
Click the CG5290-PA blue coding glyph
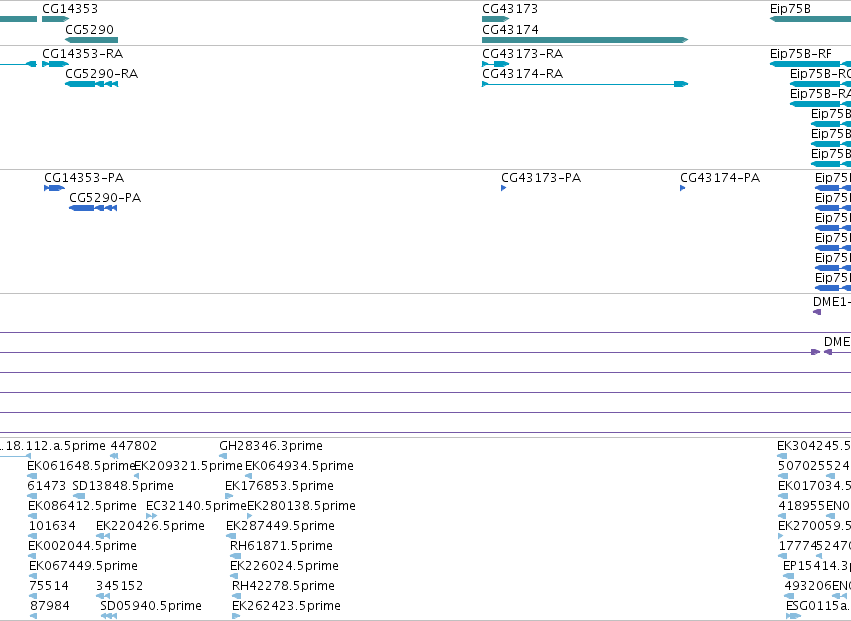click(93, 208)
